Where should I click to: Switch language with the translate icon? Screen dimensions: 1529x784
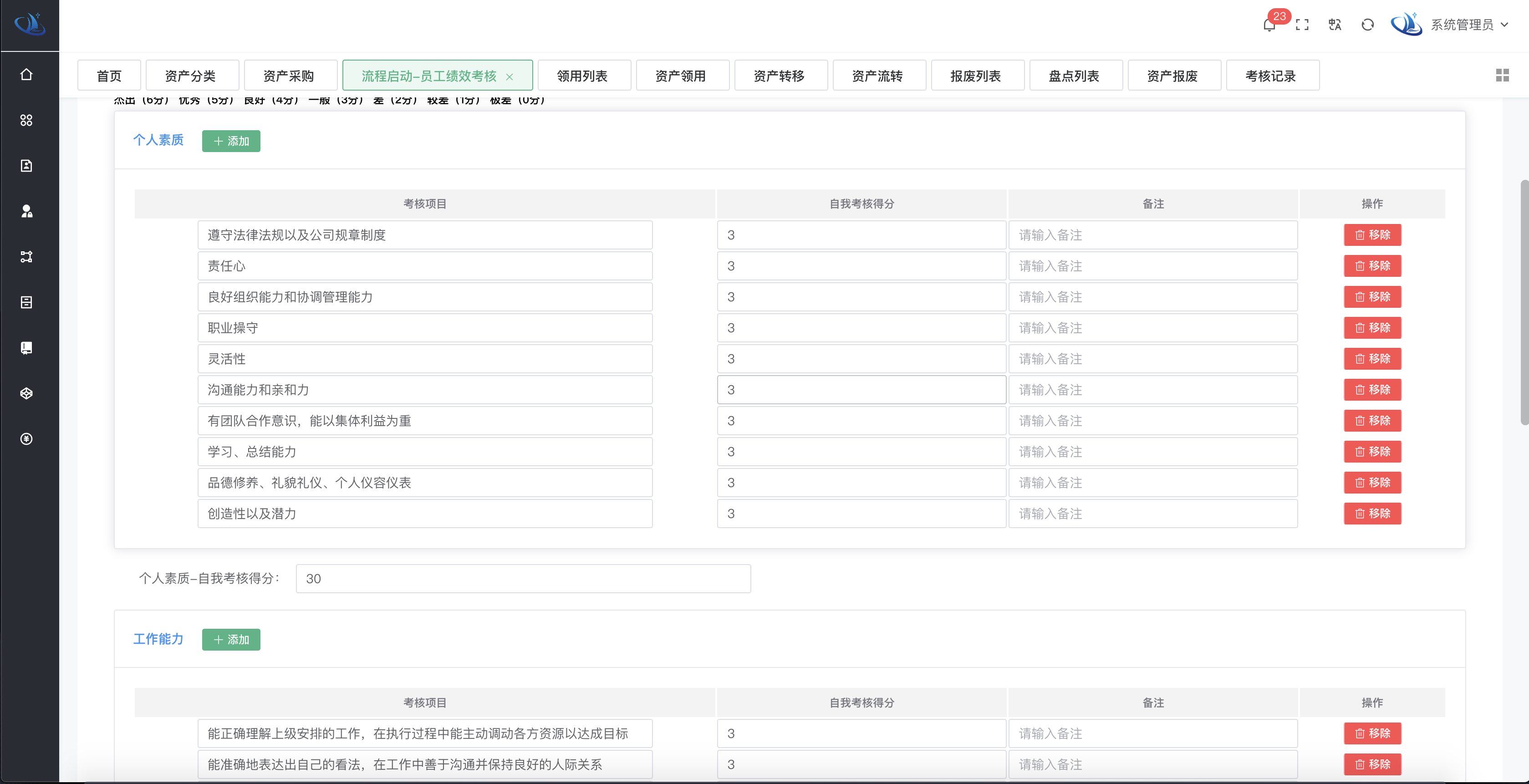coord(1335,25)
